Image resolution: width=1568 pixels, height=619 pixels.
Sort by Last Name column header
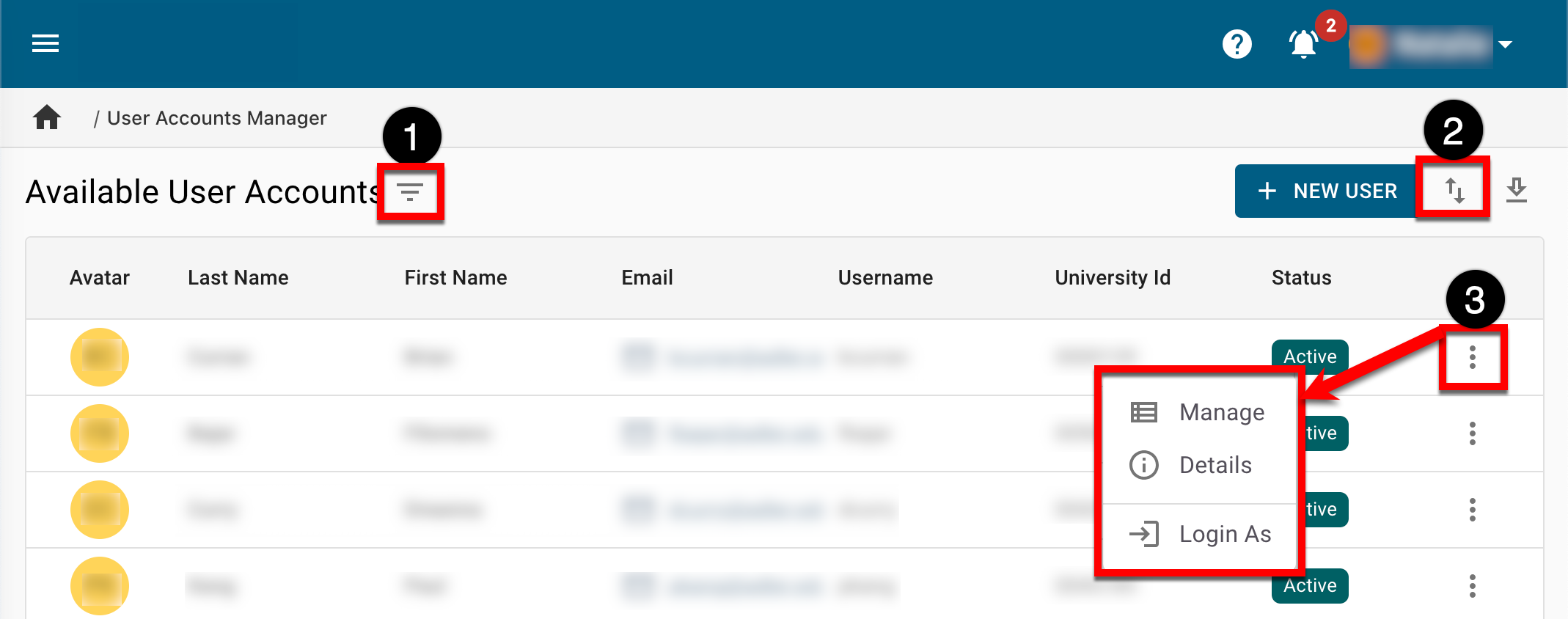[x=238, y=278]
